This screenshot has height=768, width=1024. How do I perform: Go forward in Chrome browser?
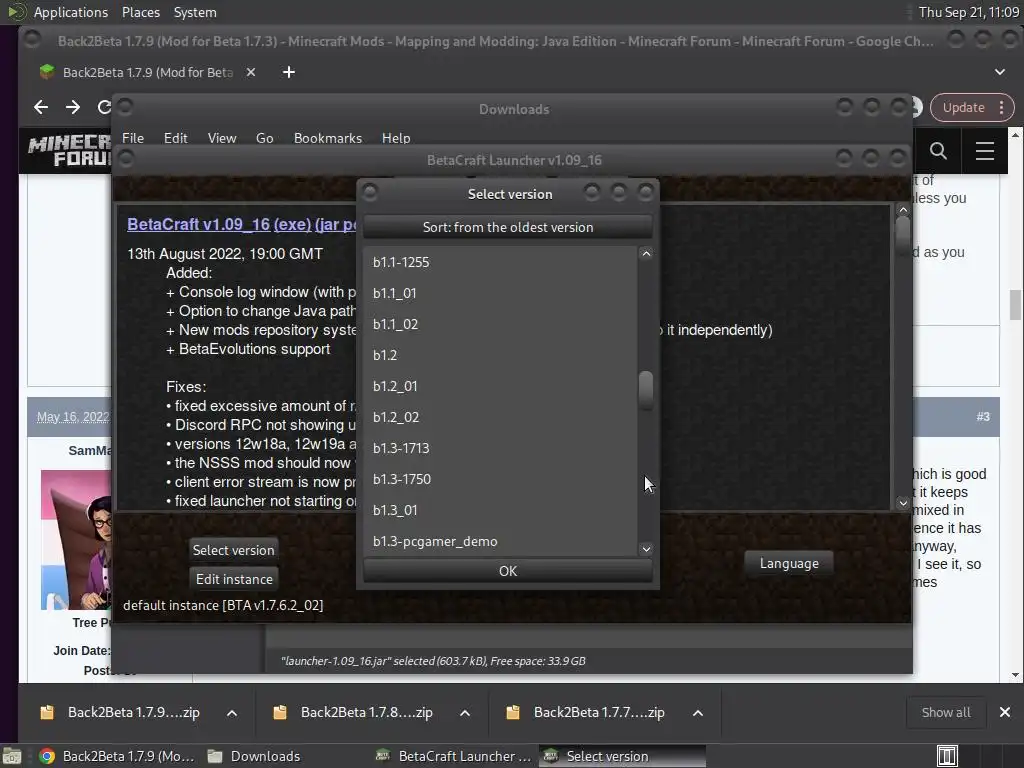tap(72, 107)
